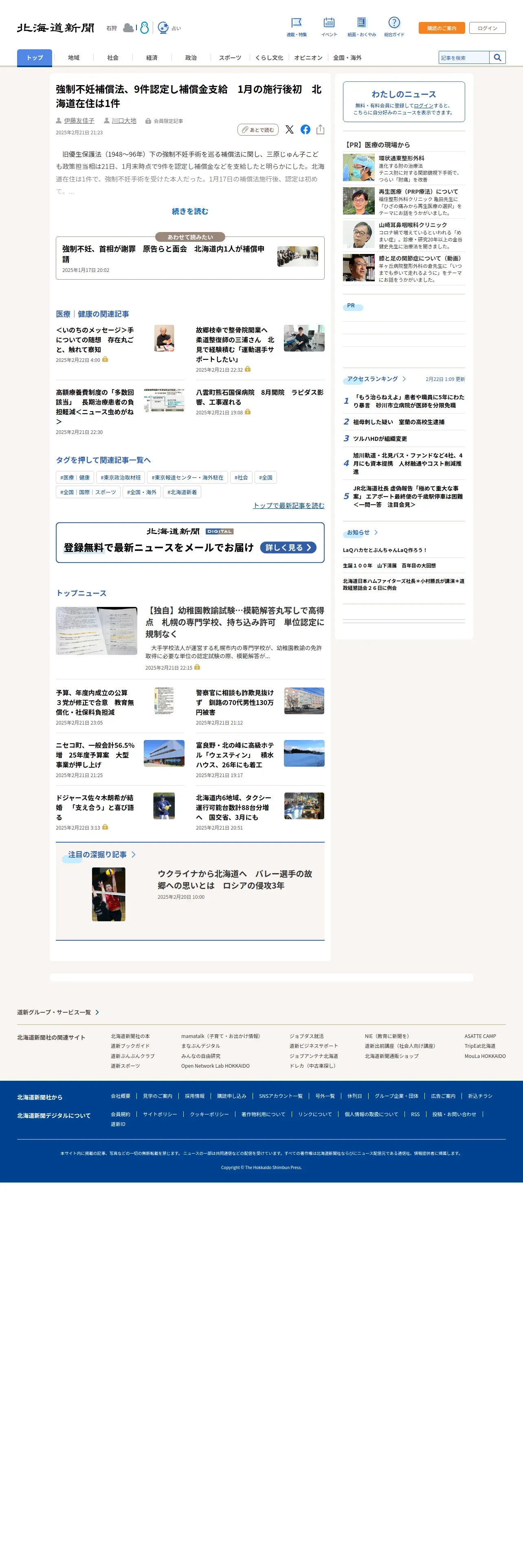Image resolution: width=523 pixels, height=1568 pixels.
Task: Open the 社会 menu
Action: (113, 57)
